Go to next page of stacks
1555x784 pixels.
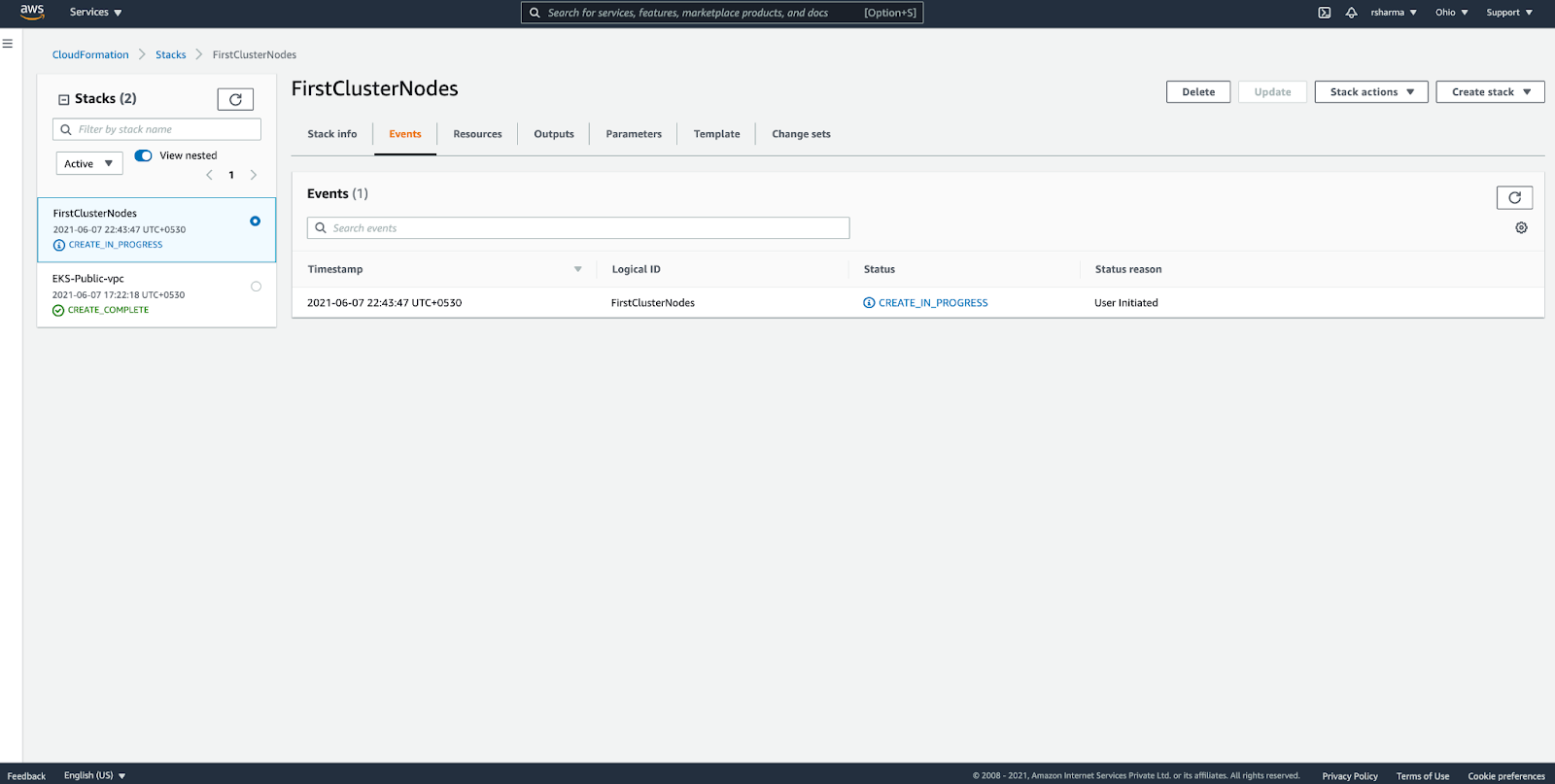pos(254,175)
